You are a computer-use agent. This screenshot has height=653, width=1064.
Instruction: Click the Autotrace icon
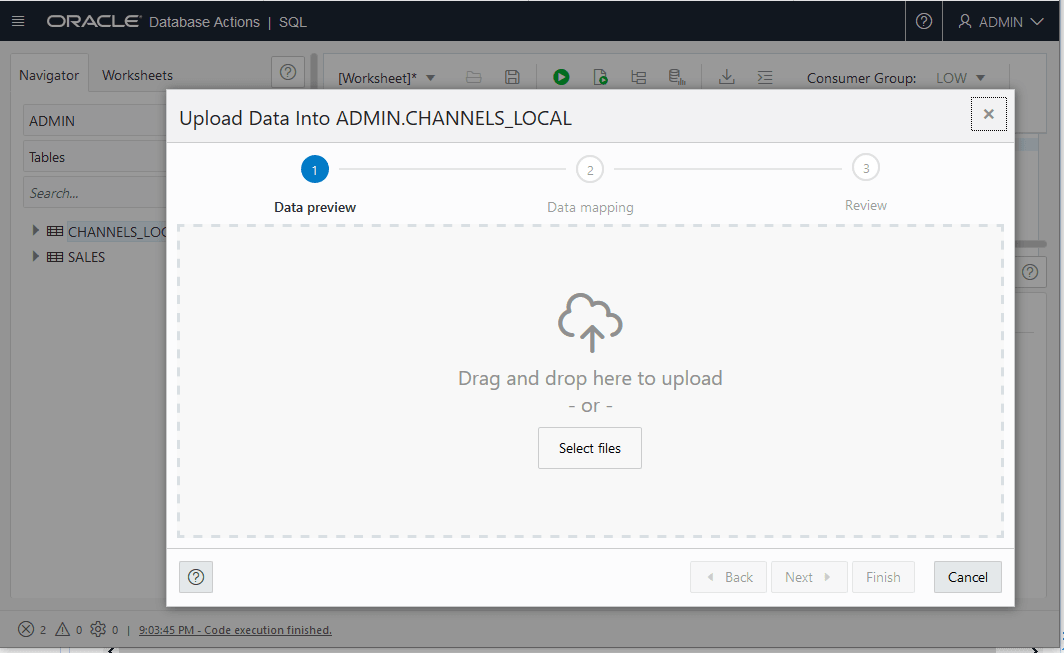676,77
